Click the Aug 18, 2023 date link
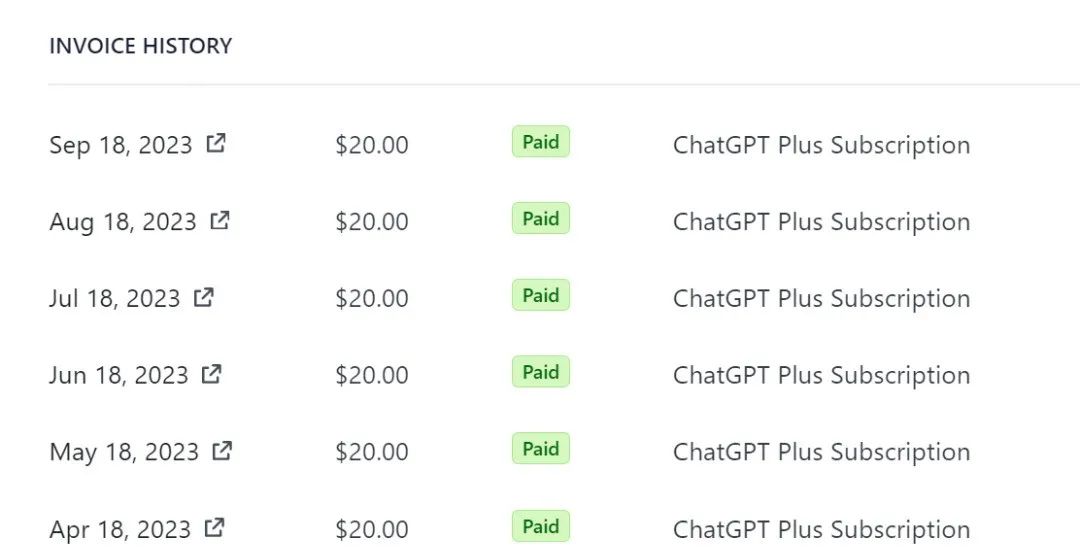 (x=123, y=222)
